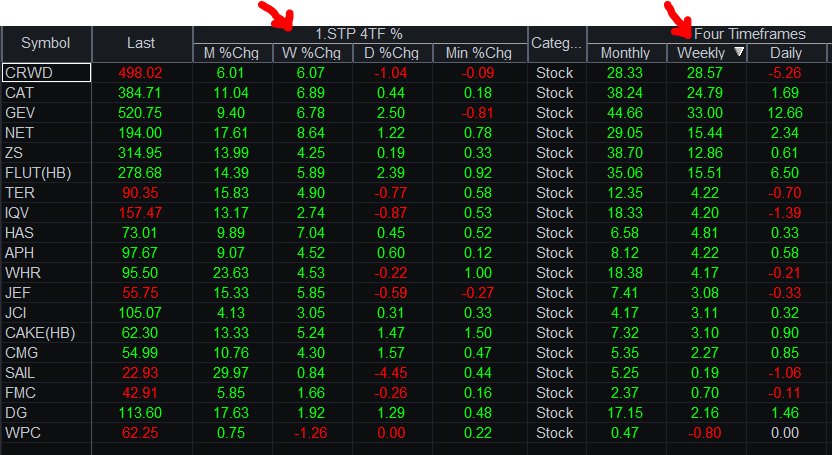Viewport: 832px width, 455px height.
Task: Click the W %Chg column header
Action: [311, 53]
